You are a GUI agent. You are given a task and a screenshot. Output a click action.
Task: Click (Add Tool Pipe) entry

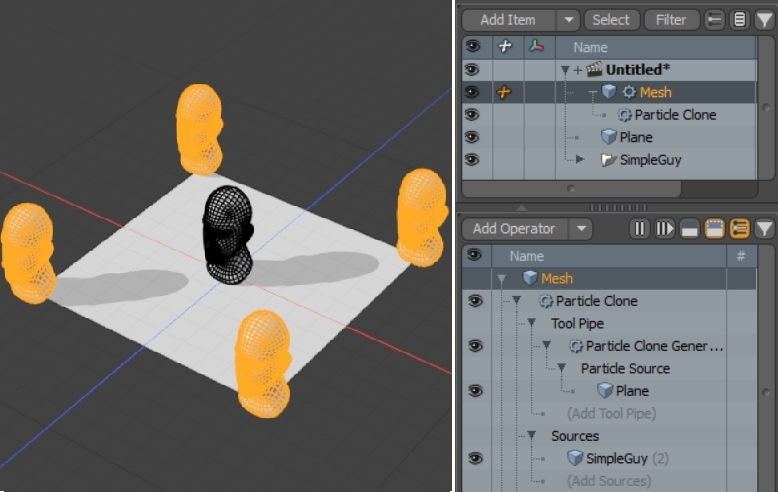click(611, 414)
